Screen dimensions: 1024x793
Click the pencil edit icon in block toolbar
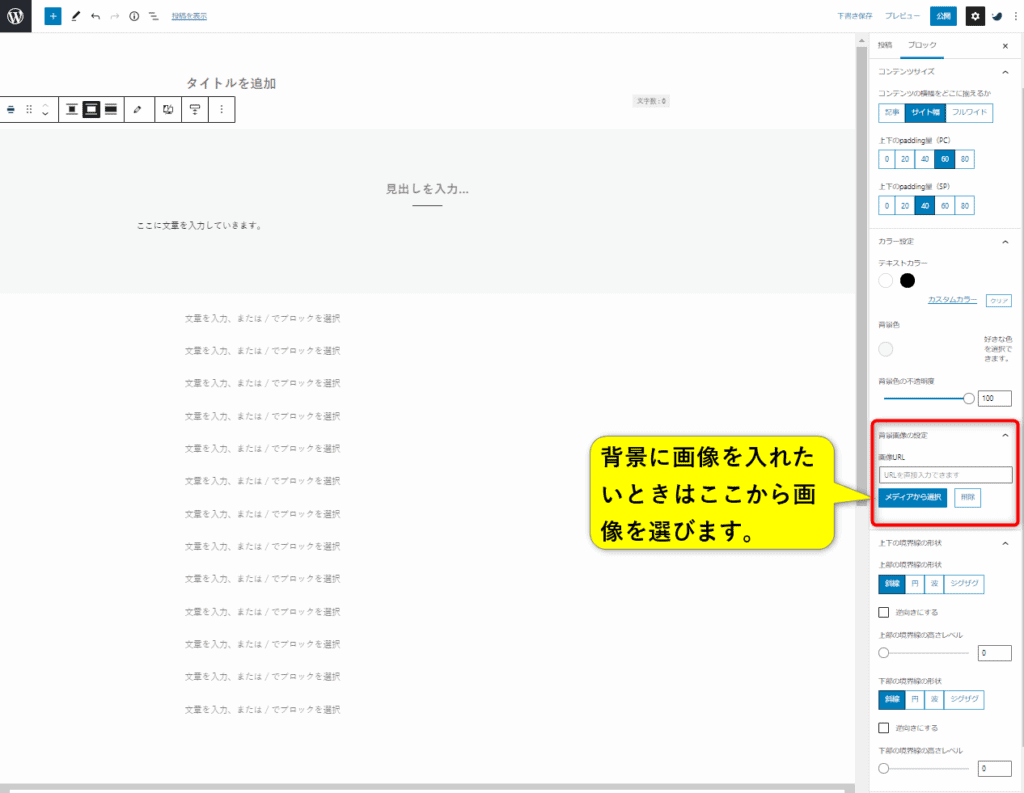point(137,109)
